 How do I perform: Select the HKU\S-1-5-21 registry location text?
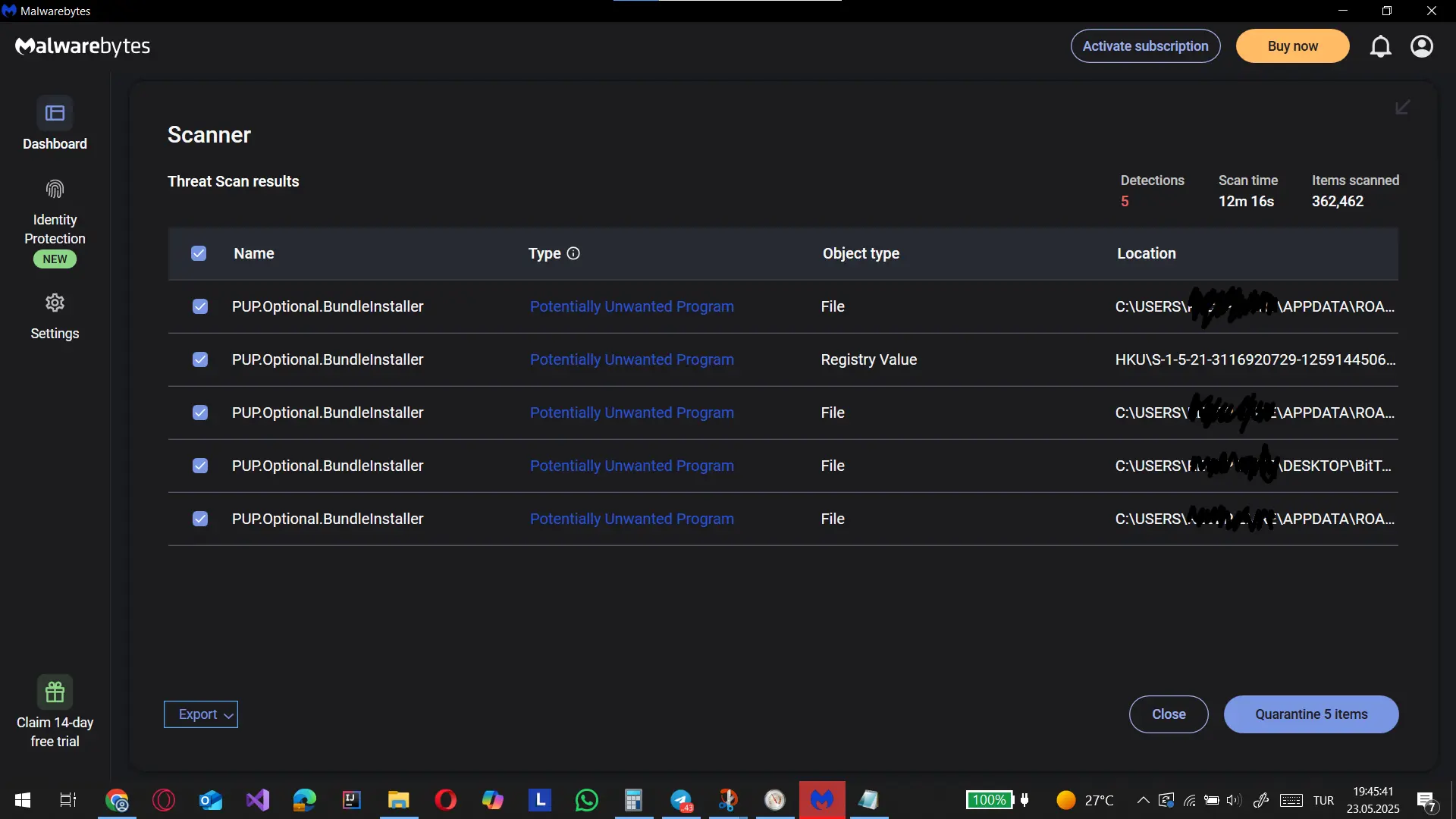1255,359
